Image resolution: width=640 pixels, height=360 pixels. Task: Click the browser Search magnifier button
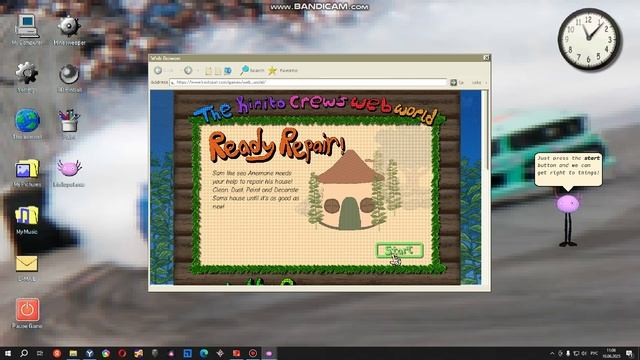tap(252, 71)
